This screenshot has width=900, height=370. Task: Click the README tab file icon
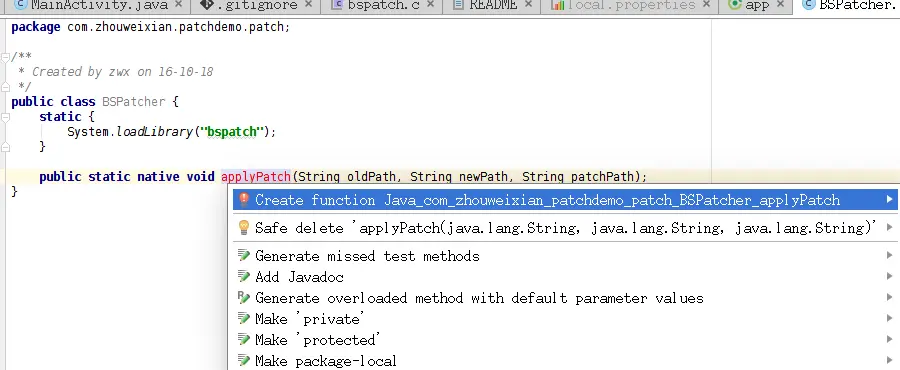[x=458, y=5]
